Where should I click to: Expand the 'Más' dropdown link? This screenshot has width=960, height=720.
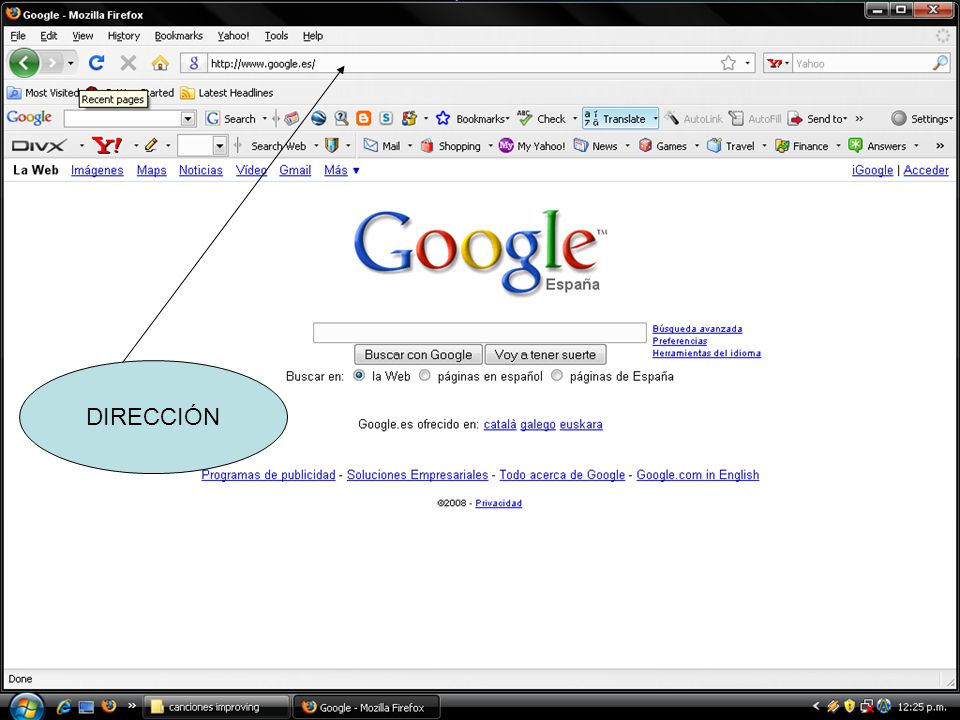pyautogui.click(x=342, y=170)
